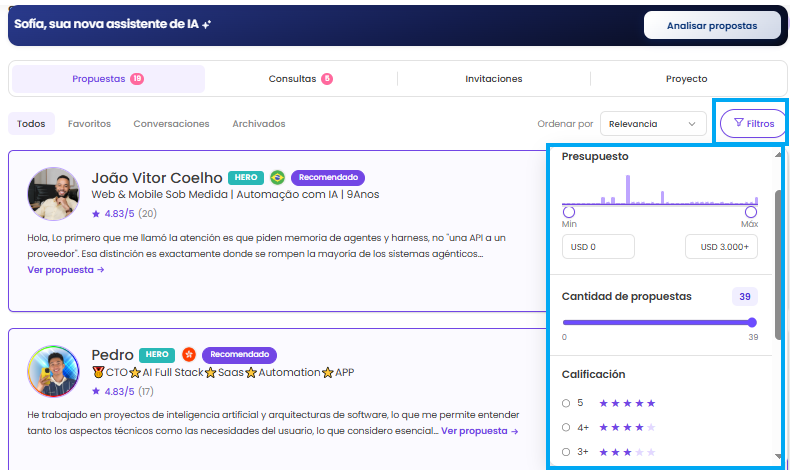790x470 pixels.
Task: Click Pedro's Hong Kong flag icon
Action: [189, 355]
